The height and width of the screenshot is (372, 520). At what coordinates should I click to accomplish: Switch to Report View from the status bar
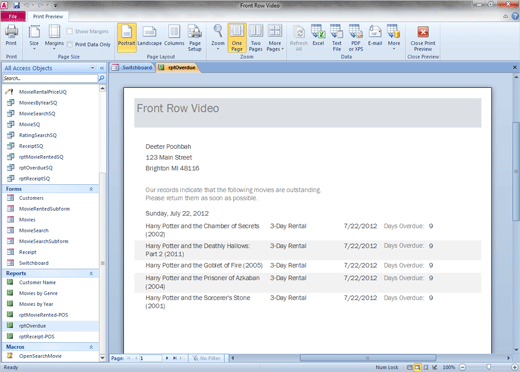point(409,367)
